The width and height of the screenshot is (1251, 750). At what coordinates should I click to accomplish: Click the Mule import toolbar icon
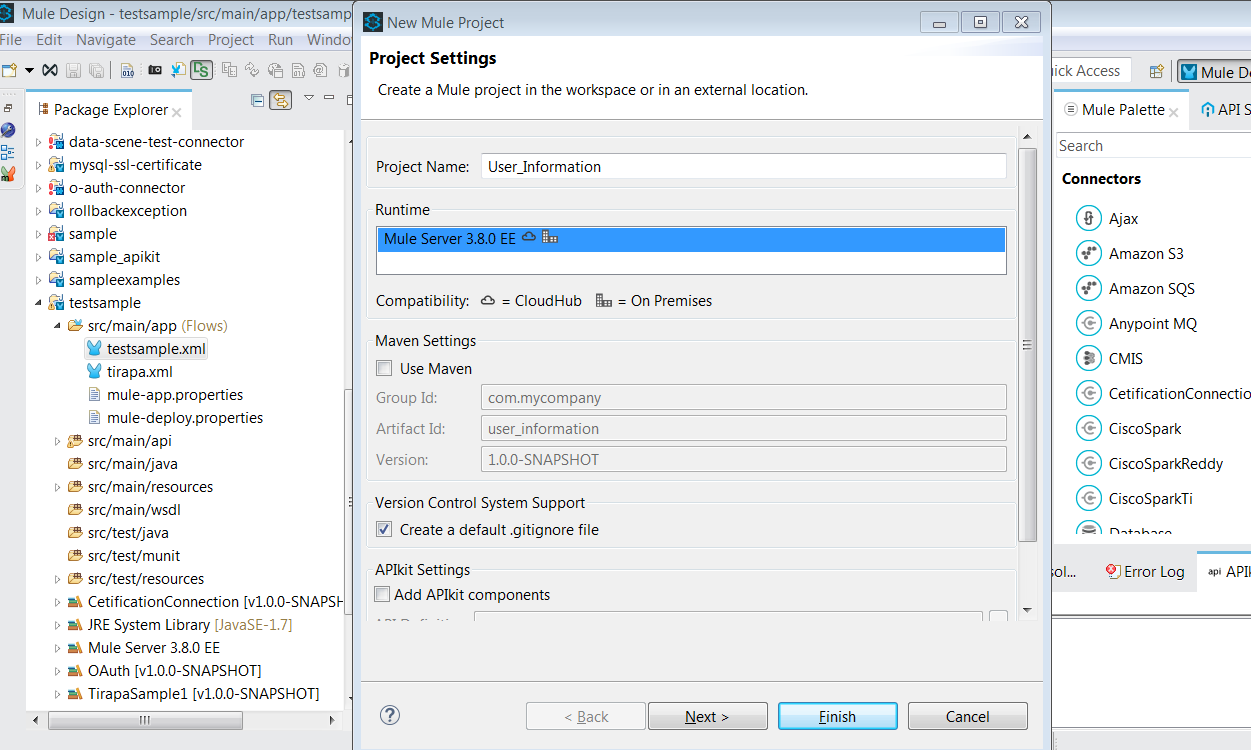[178, 70]
